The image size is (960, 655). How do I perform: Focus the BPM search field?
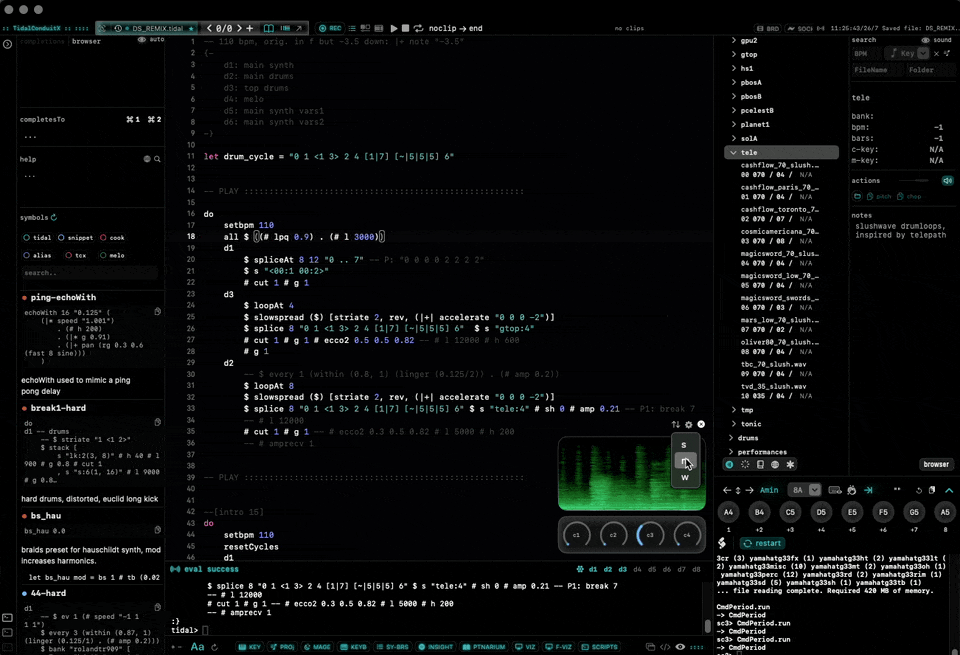868,53
